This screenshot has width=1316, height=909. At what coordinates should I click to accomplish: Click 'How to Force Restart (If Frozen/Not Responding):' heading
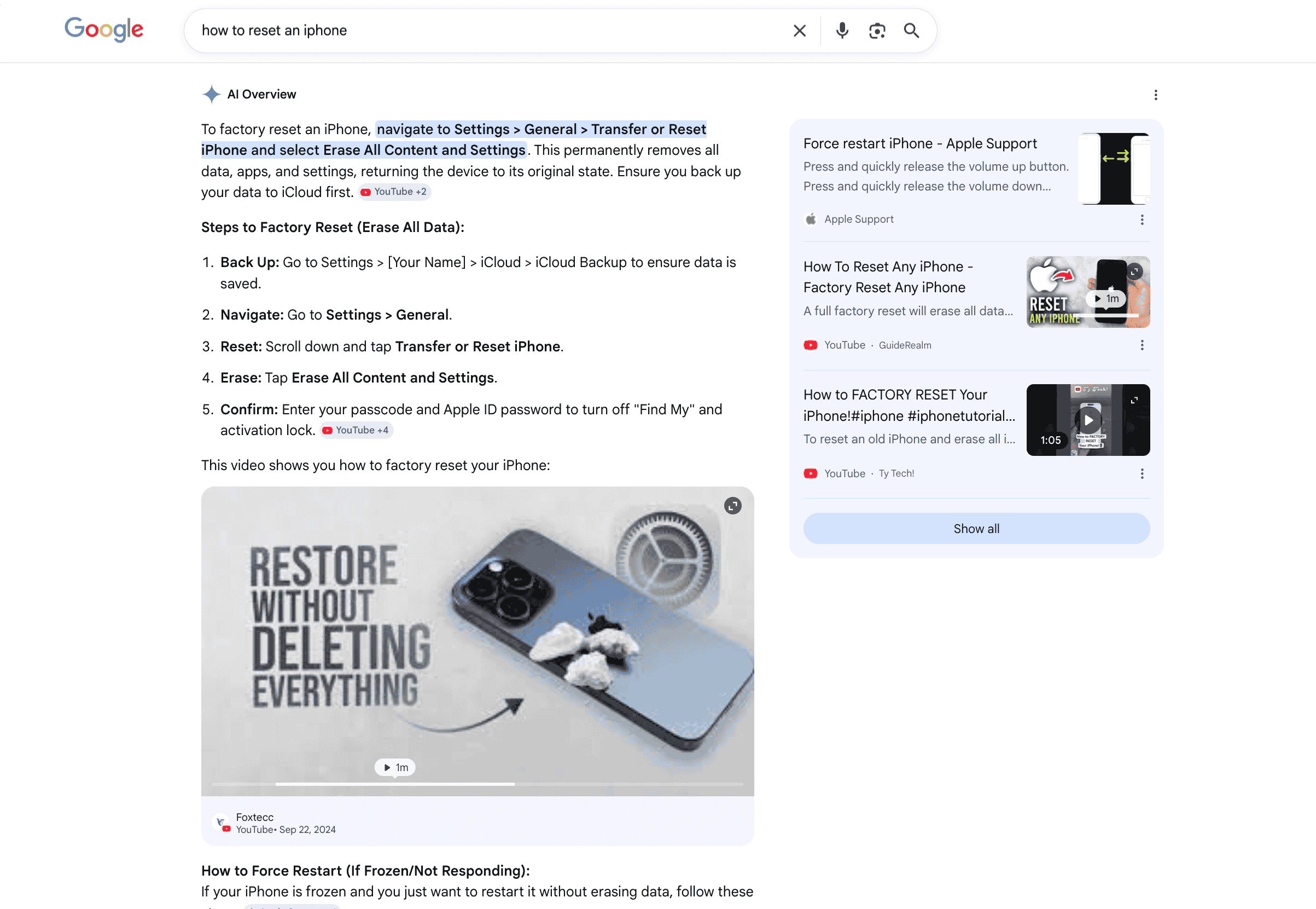[x=365, y=871]
